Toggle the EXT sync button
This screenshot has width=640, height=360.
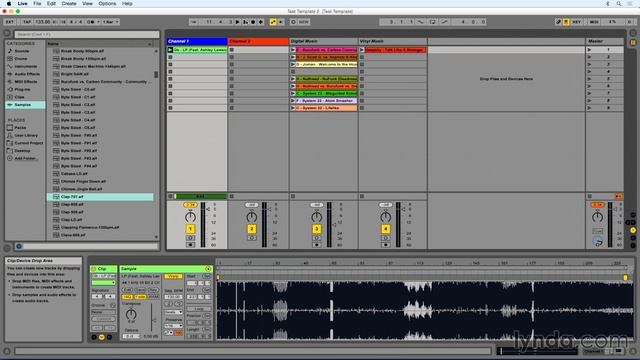(10, 22)
